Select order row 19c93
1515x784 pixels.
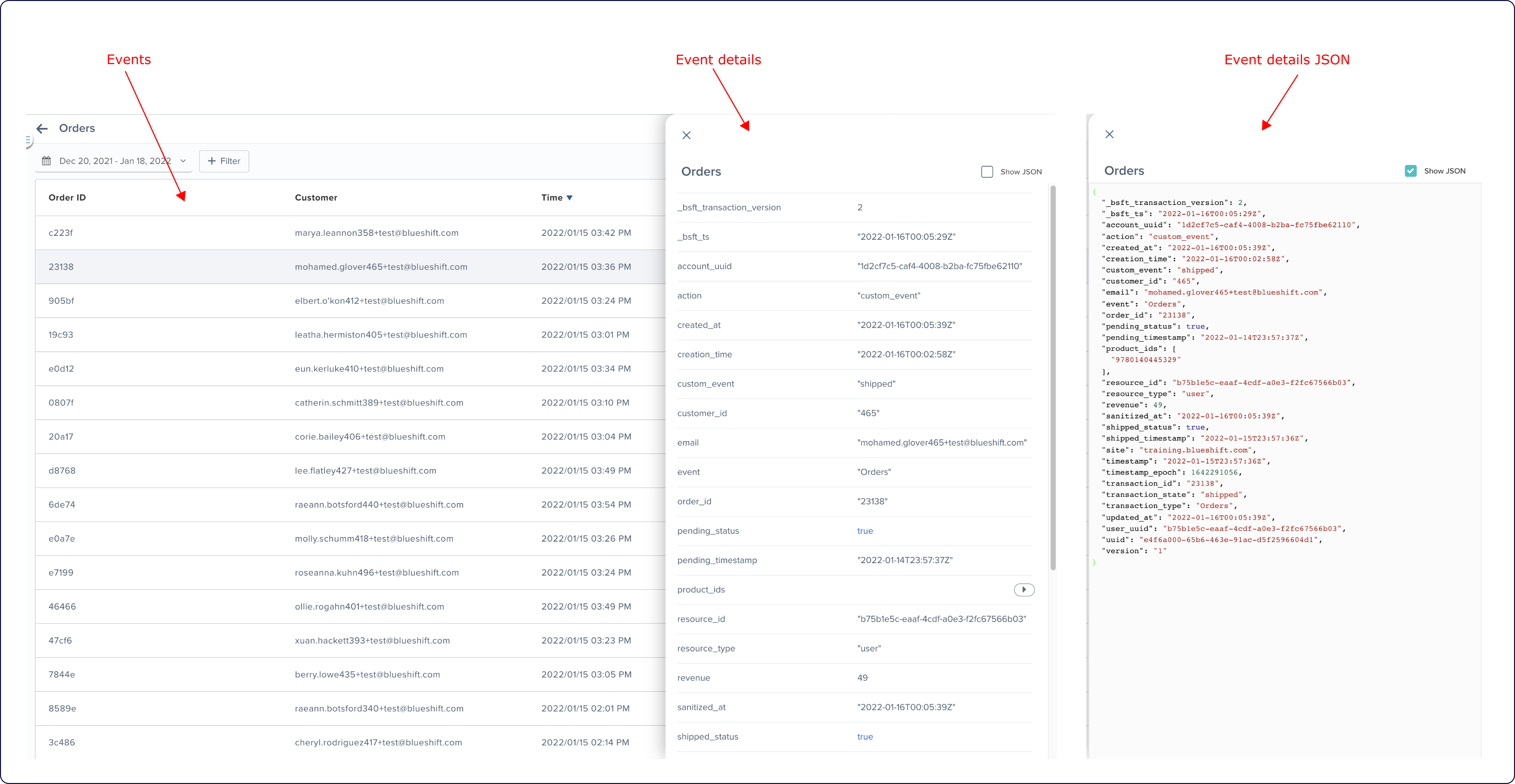(x=350, y=335)
